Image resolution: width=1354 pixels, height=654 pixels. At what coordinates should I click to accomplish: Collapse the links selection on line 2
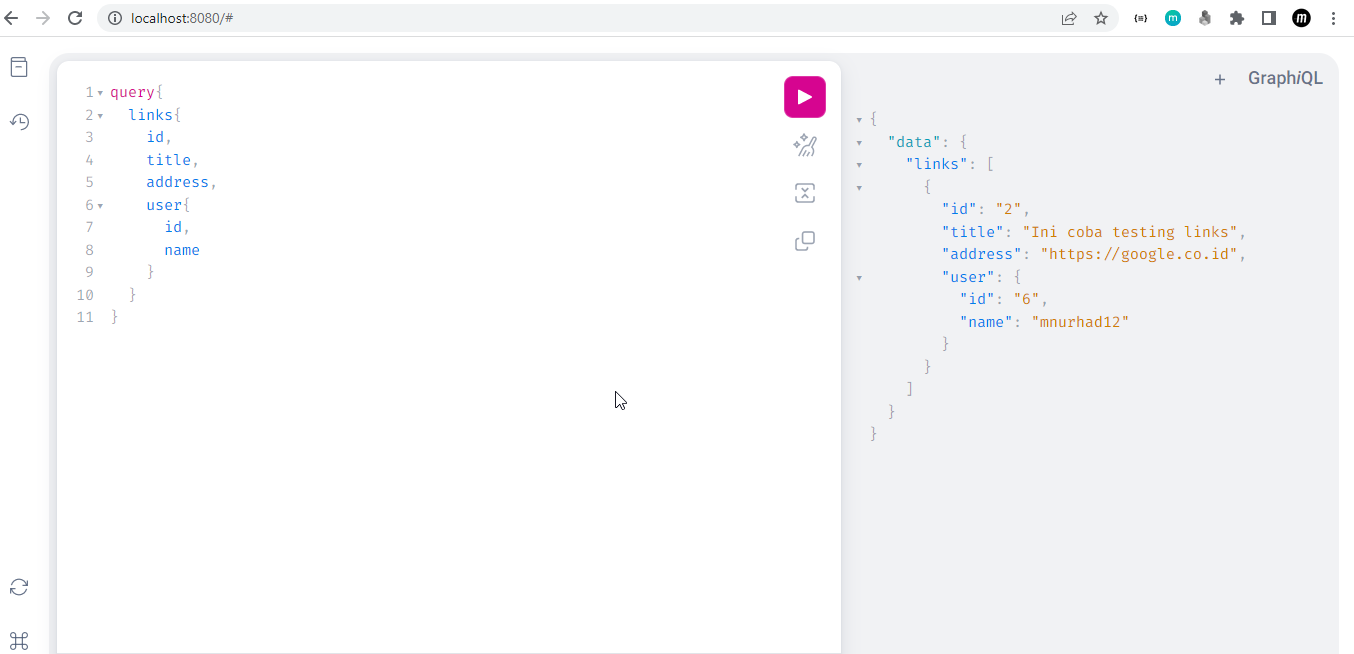click(x=101, y=114)
